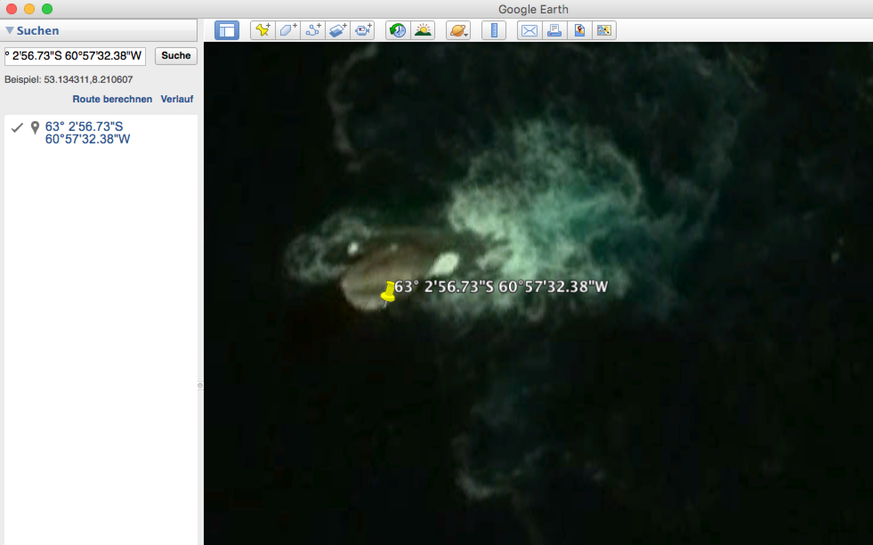Add a placemark with the pushpin tool
873x545 pixels.
pos(262,30)
